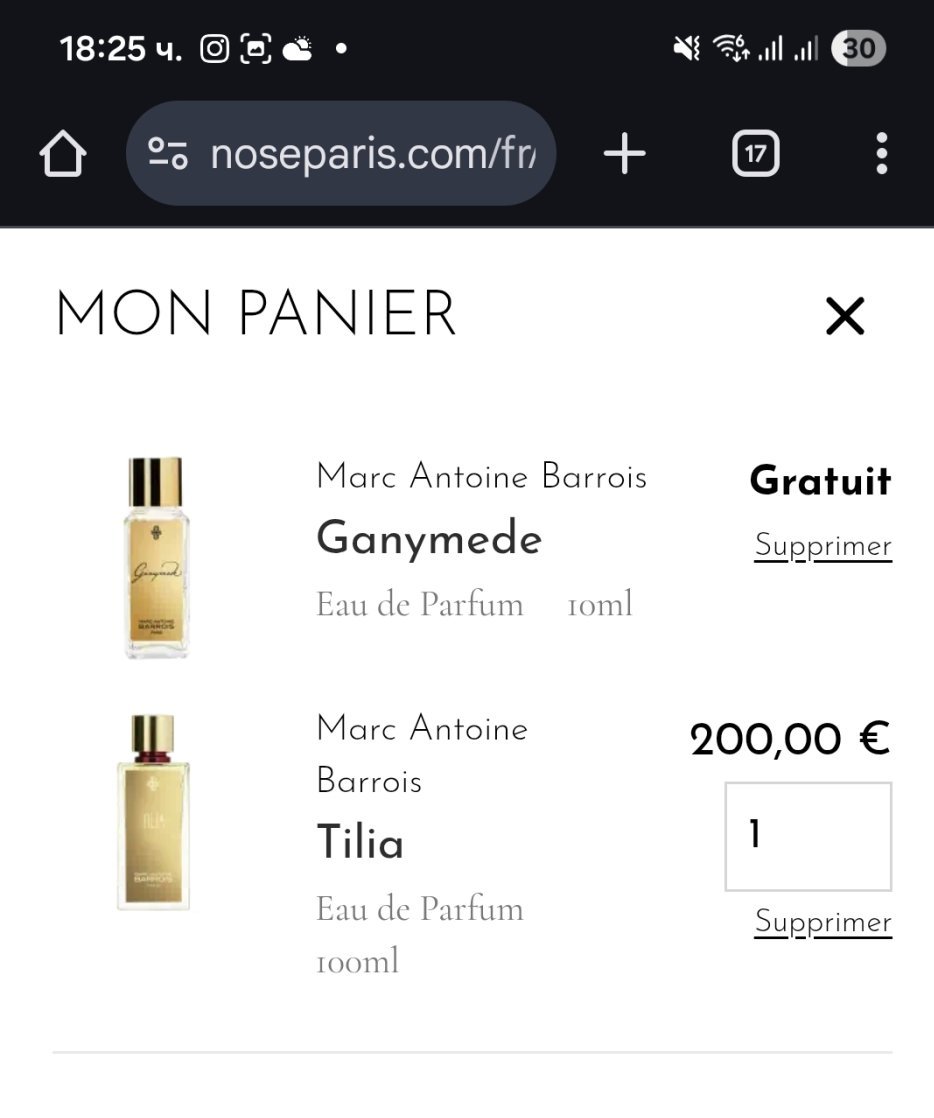Image resolution: width=934 pixels, height=1118 pixels.
Task: Tap the screen capture icon in status bar
Action: coord(255,48)
